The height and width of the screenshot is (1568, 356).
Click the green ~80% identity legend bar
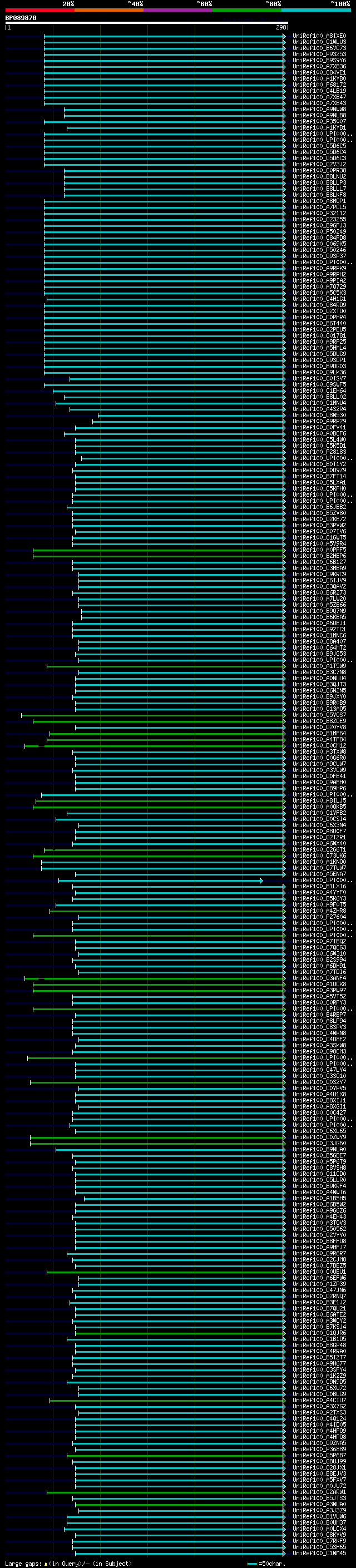point(247,10)
